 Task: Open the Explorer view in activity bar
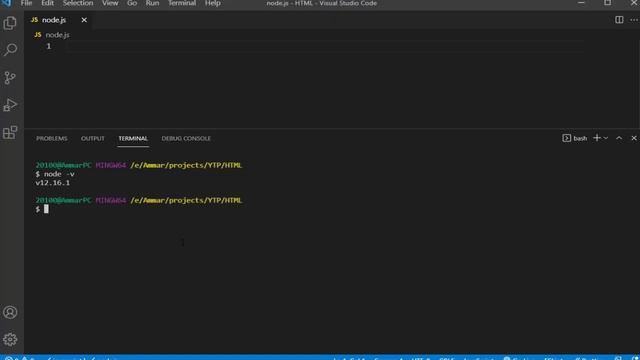tap(10, 23)
